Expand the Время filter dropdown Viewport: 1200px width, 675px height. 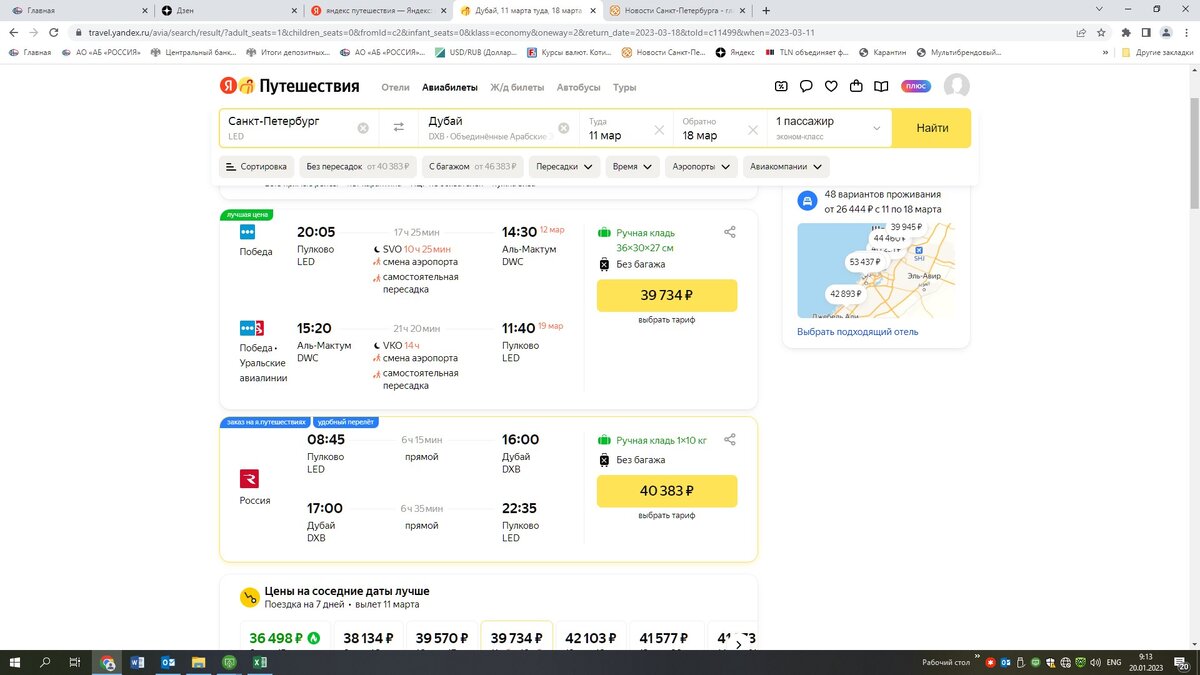(632, 167)
